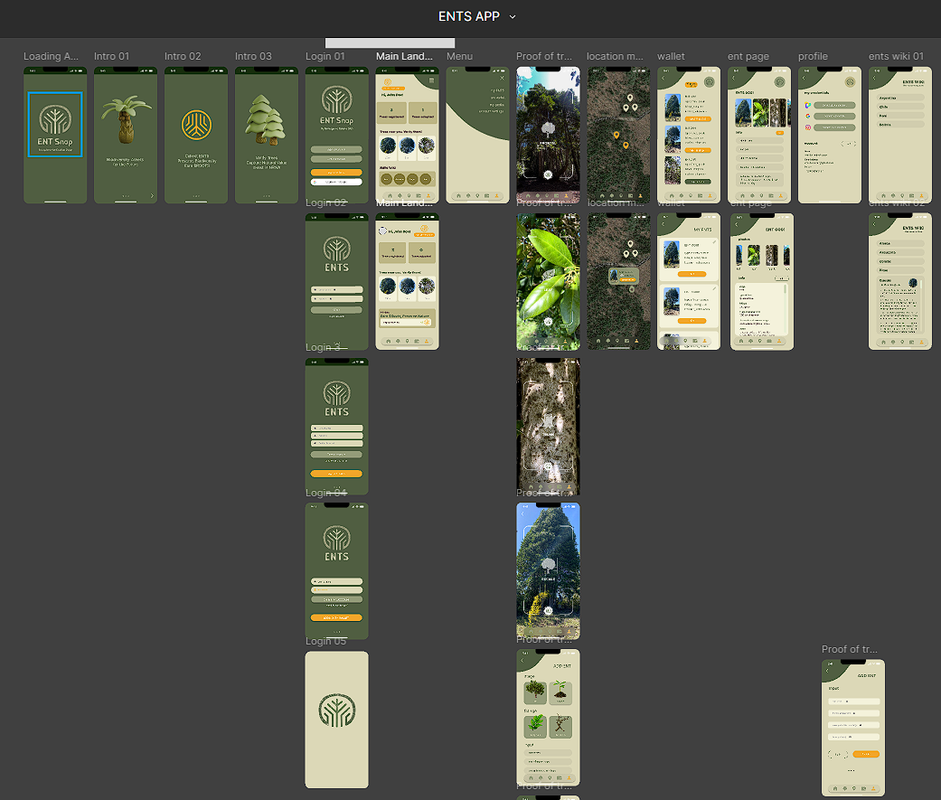Select the top Main Land... frame label
The width and height of the screenshot is (941, 800).
pos(404,56)
